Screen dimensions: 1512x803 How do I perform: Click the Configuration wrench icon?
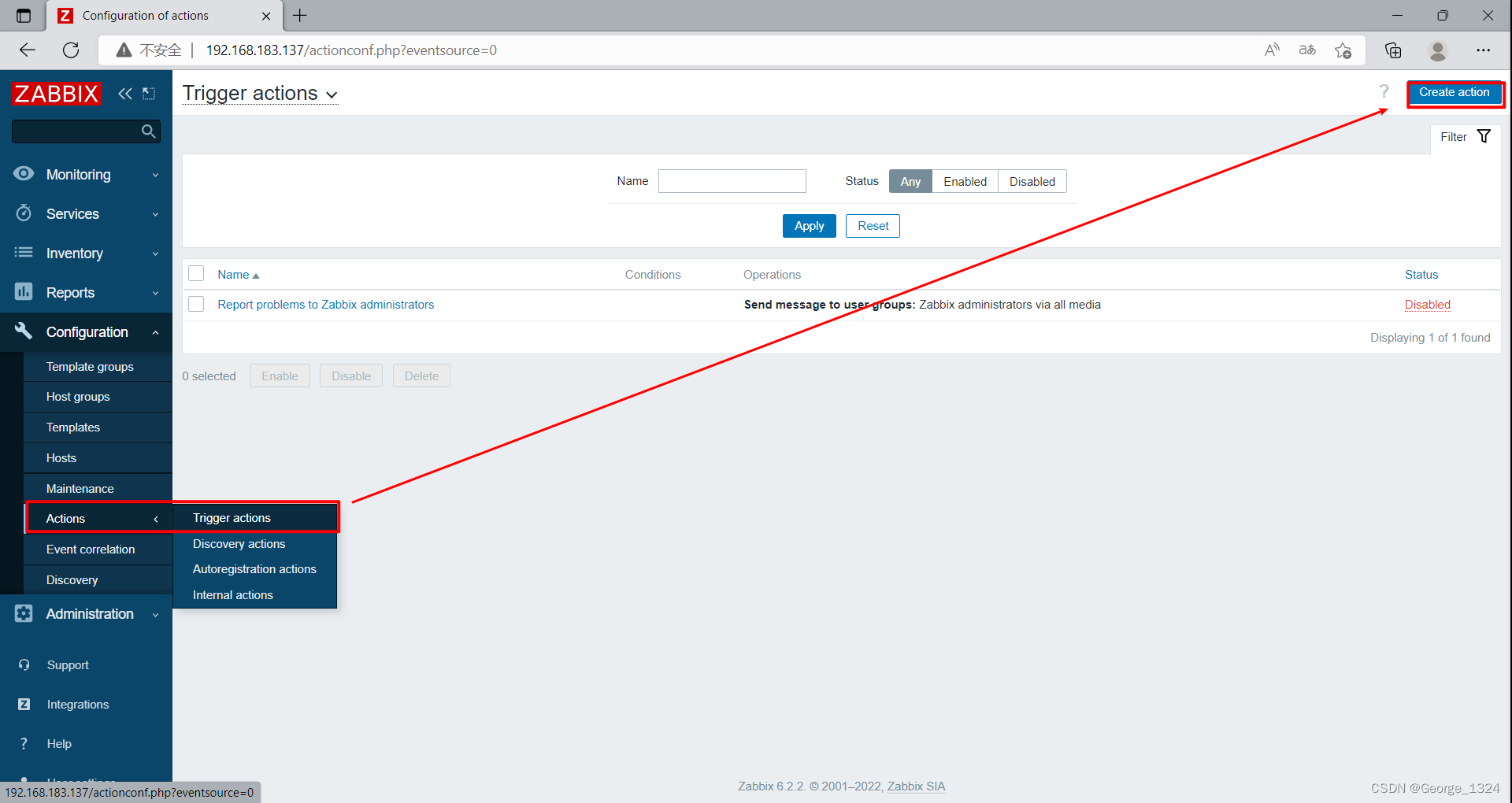pyautogui.click(x=24, y=331)
